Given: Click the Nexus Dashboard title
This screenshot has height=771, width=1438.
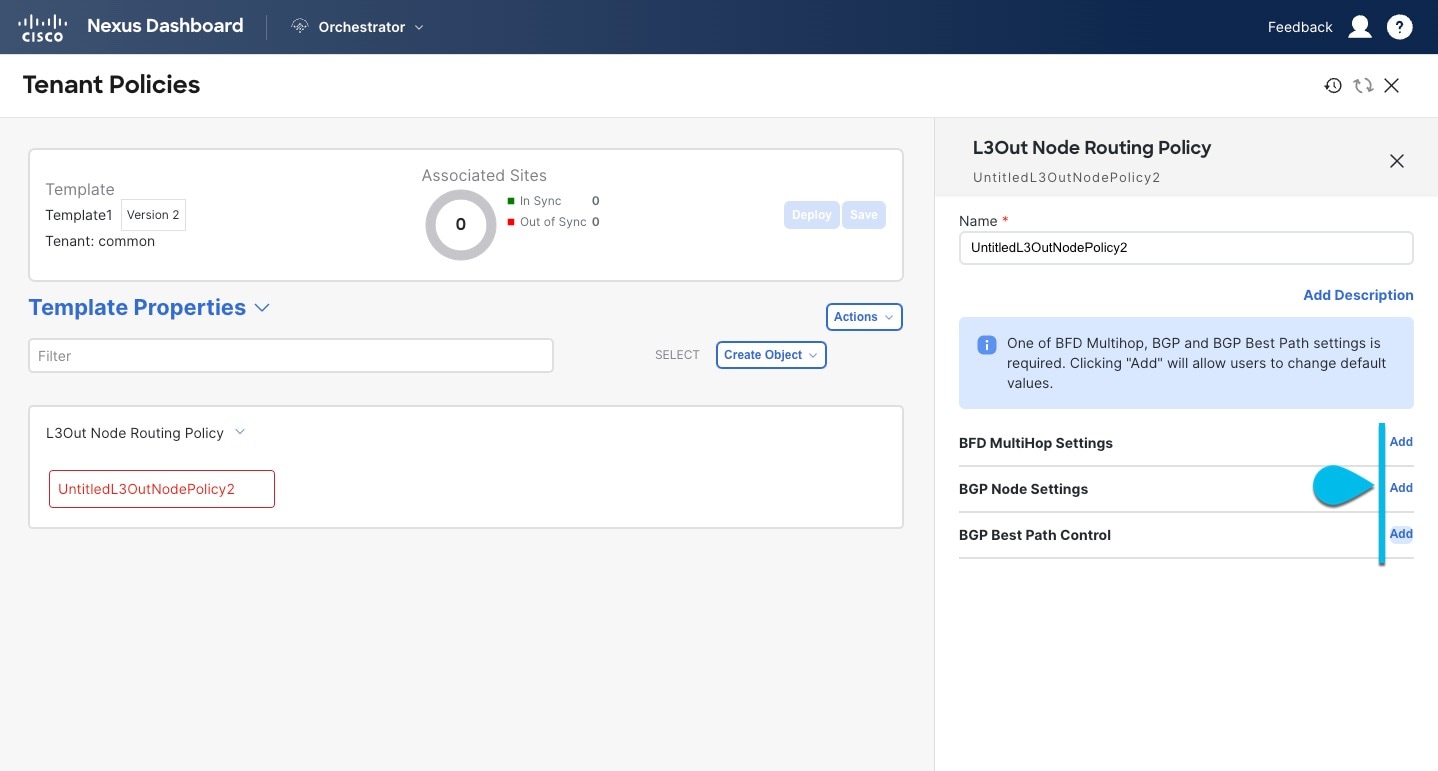Looking at the screenshot, I should tap(165, 26).
